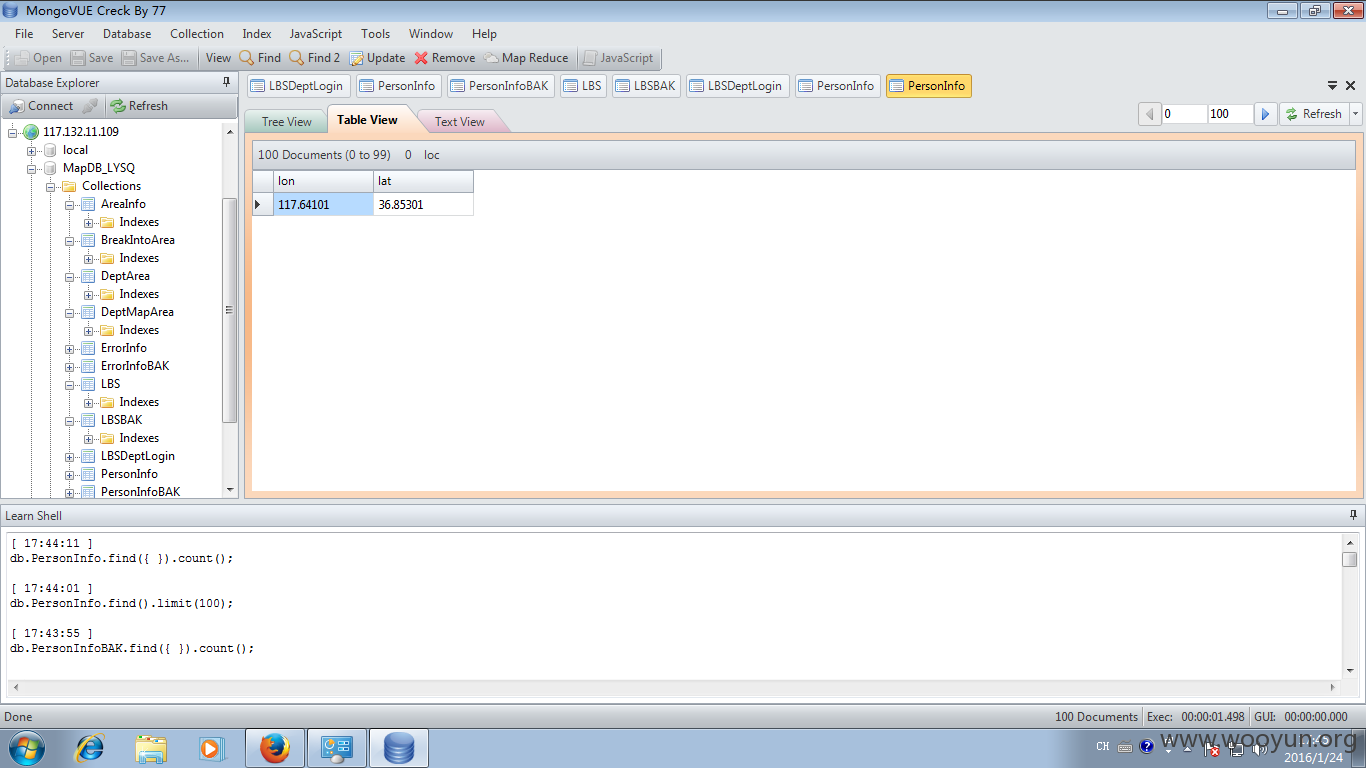The height and width of the screenshot is (768, 1366).
Task: Open the dropdown next to results Refresh
Action: (1356, 114)
